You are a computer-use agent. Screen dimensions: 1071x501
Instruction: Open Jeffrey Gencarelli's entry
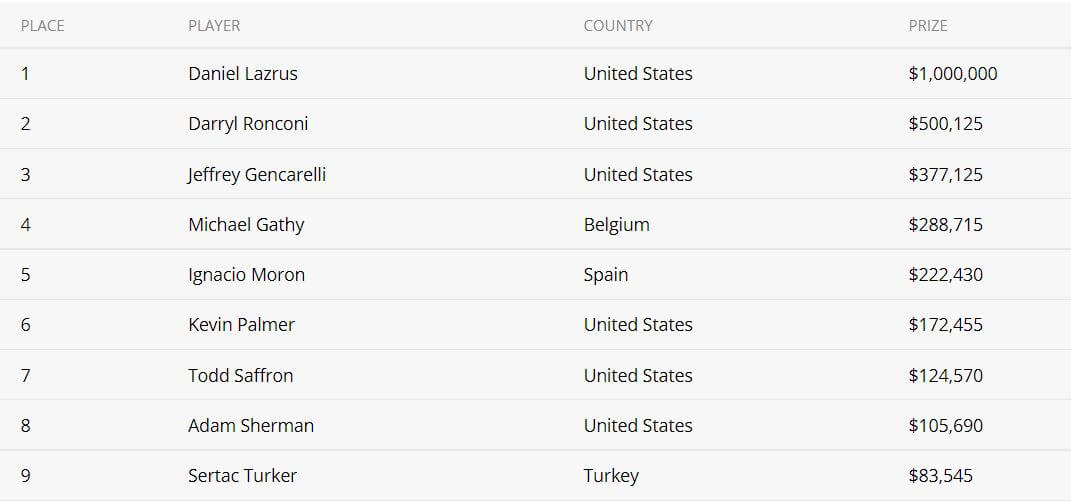(257, 174)
